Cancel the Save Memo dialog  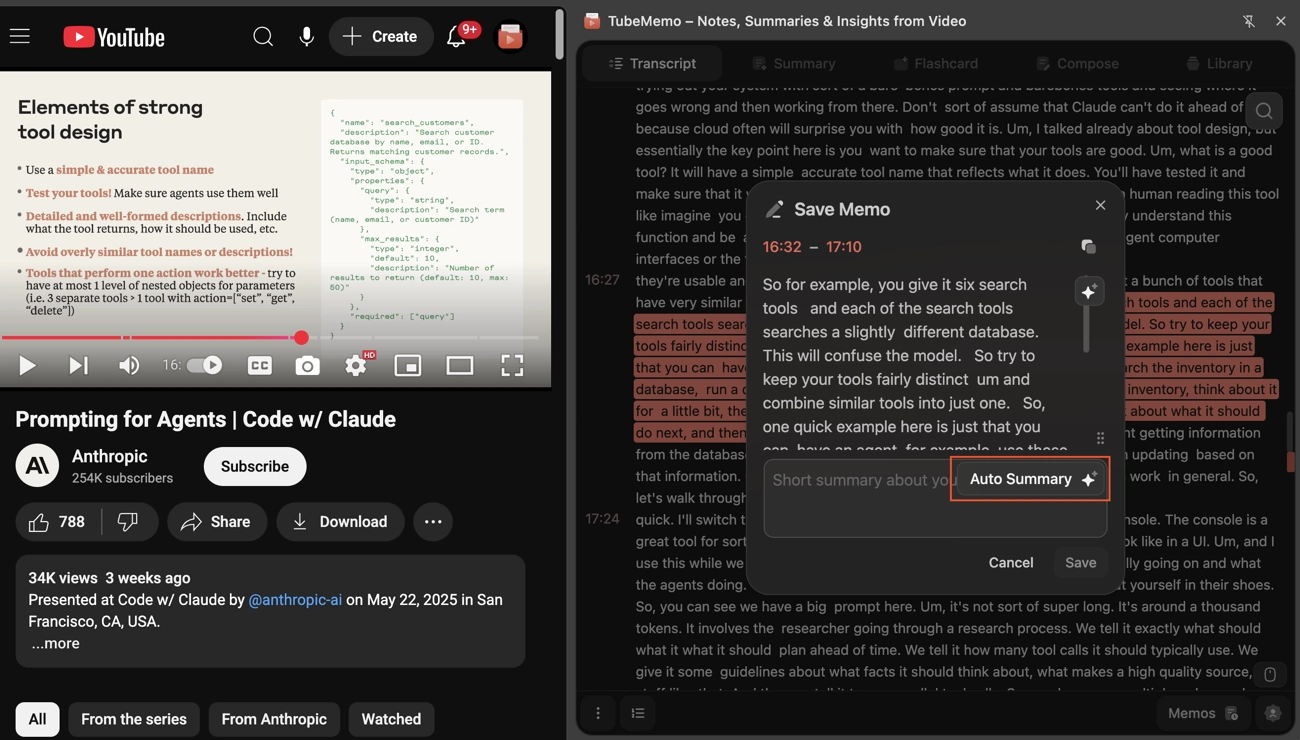point(1011,563)
